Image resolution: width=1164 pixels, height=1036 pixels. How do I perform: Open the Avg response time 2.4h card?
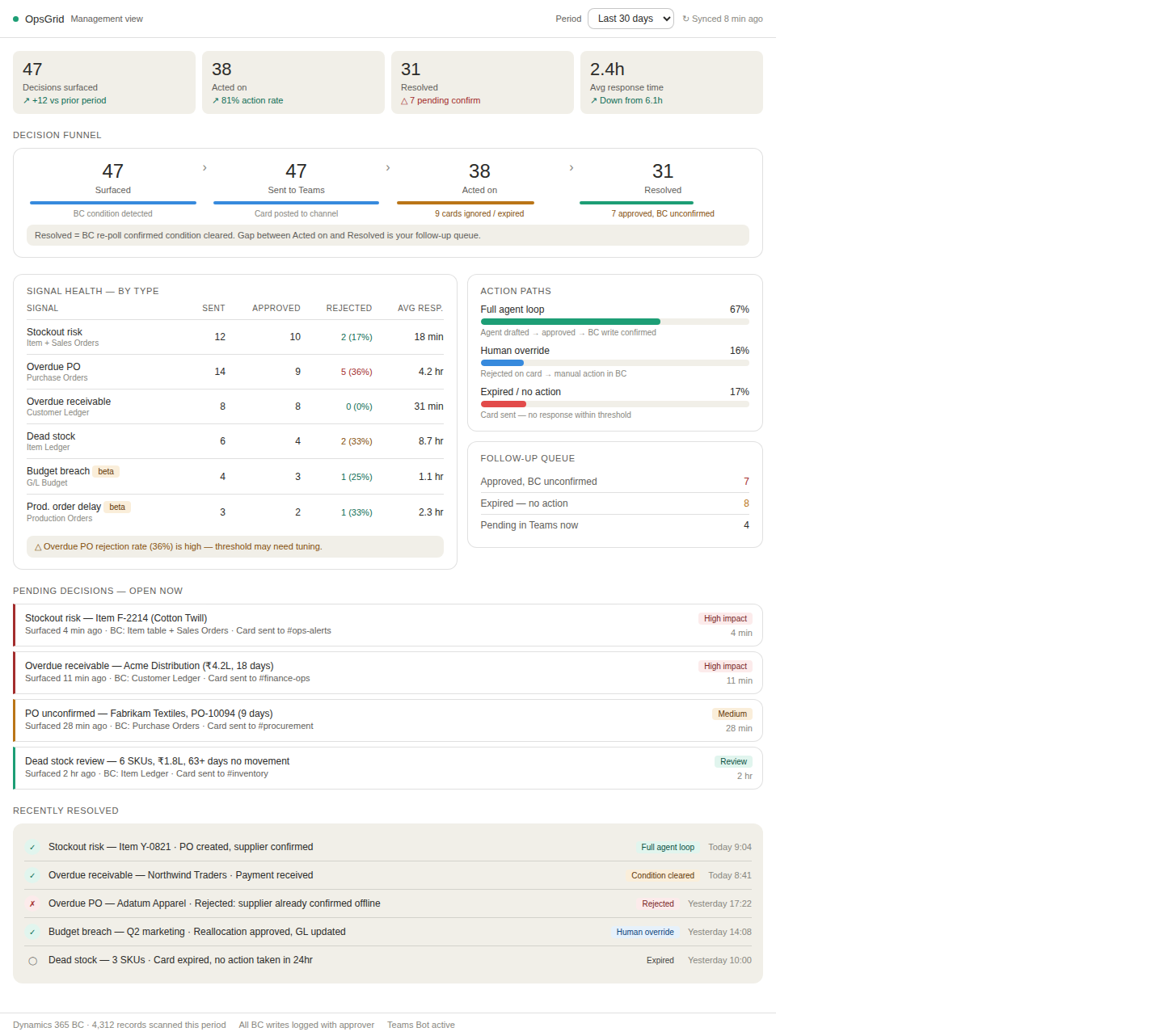[672, 82]
